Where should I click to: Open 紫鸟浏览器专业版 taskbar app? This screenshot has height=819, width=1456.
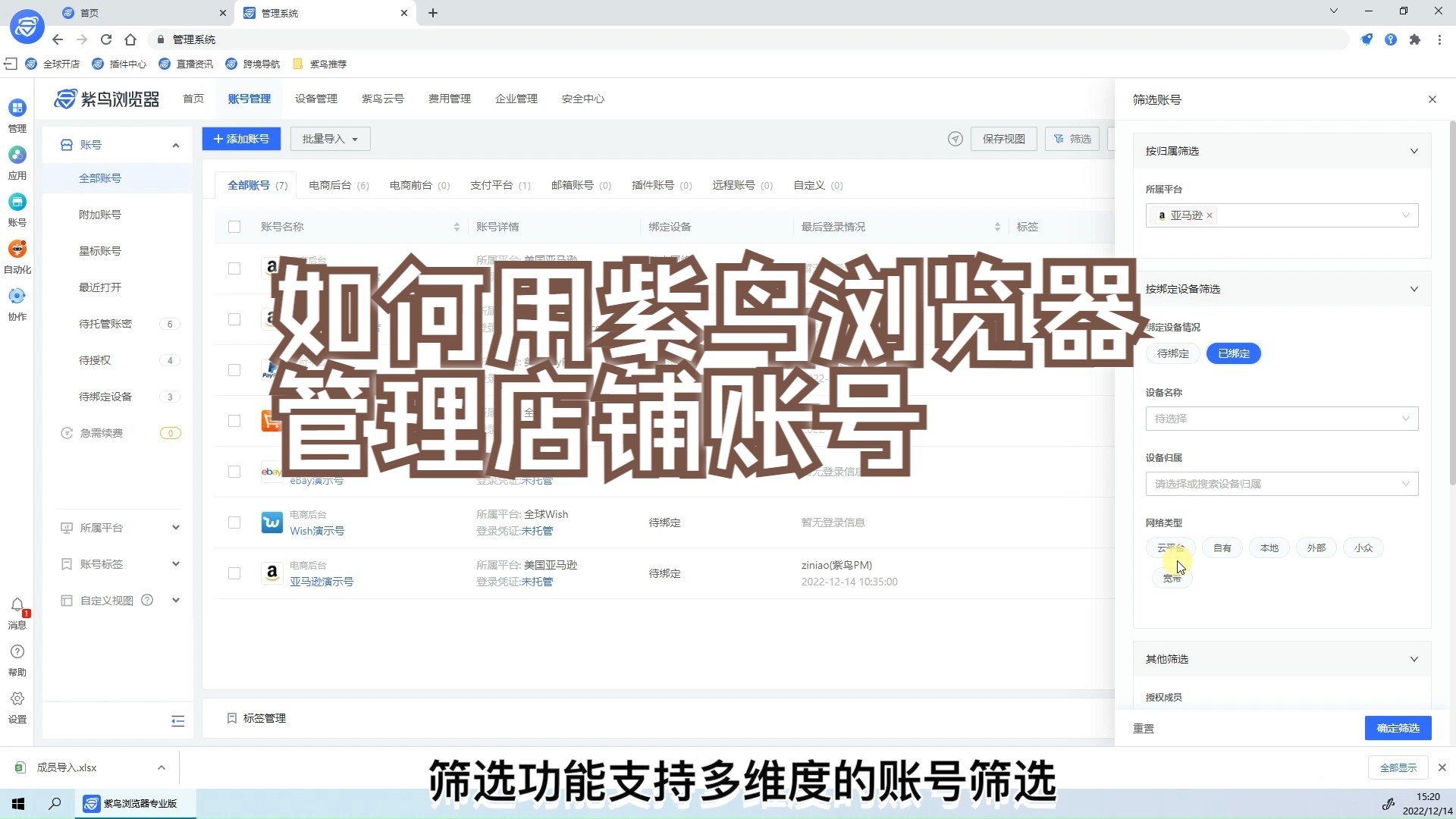point(136,804)
